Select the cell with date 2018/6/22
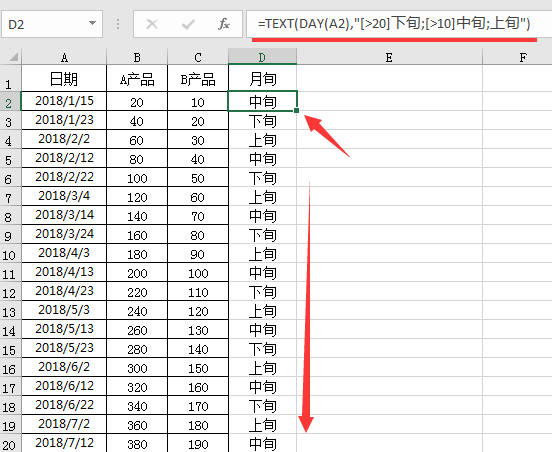Screen dimensions: 552x452 coord(64,405)
